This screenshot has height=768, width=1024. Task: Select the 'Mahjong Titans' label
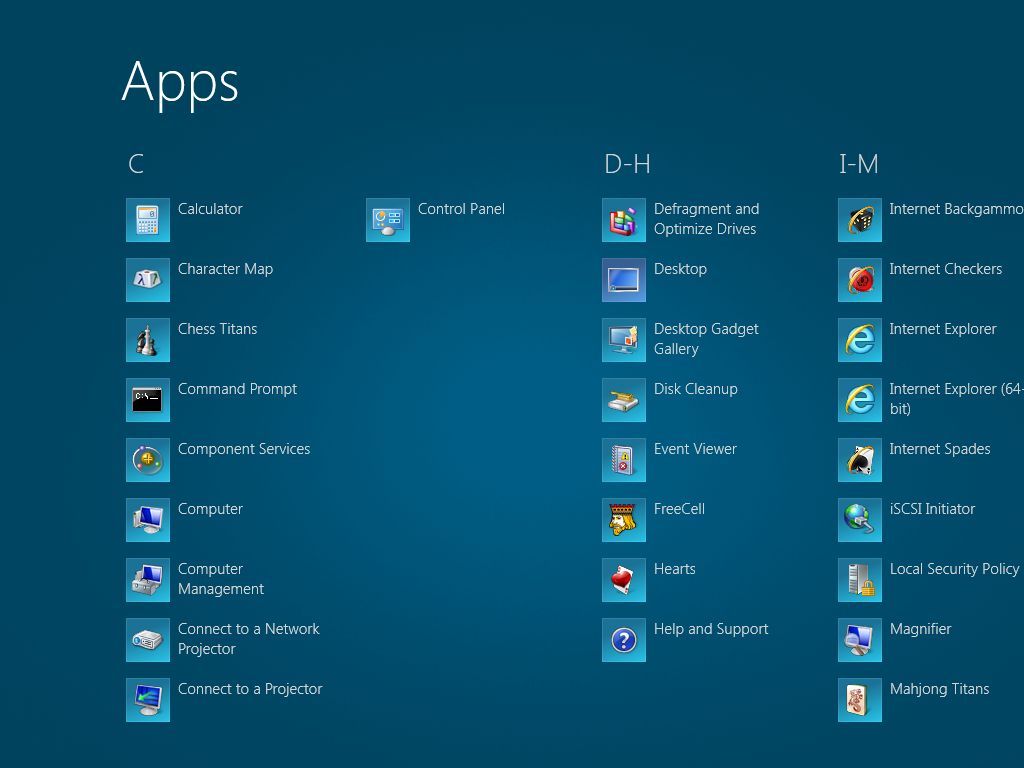(x=939, y=690)
